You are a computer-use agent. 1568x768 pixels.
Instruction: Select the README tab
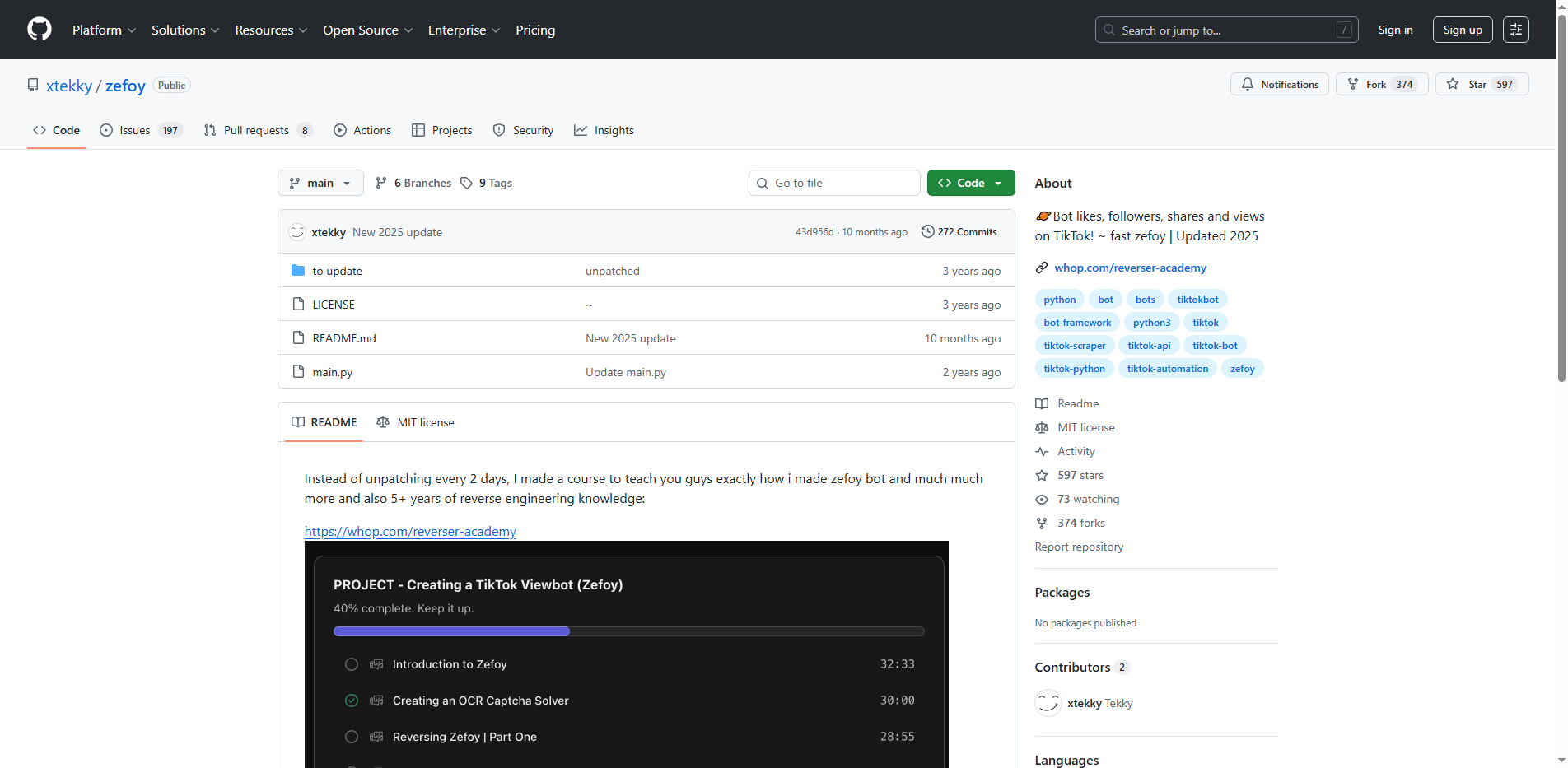pyautogui.click(x=324, y=422)
